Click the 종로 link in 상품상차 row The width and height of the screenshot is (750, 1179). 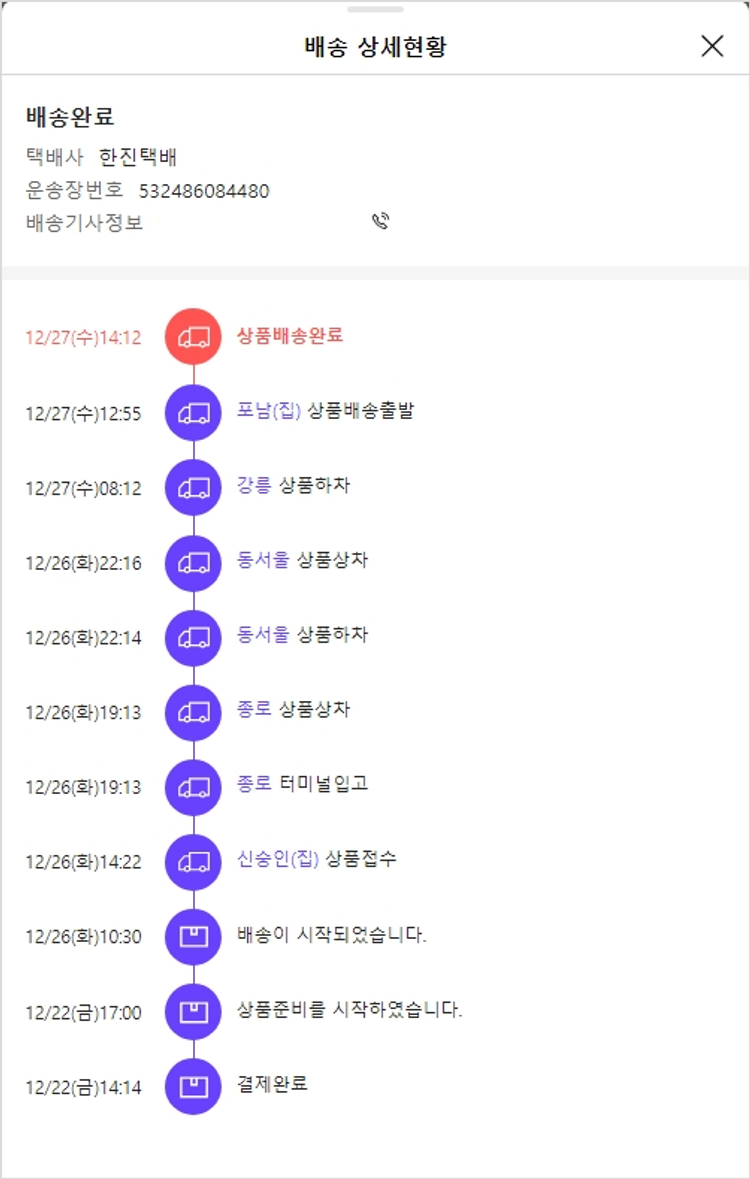[254, 710]
